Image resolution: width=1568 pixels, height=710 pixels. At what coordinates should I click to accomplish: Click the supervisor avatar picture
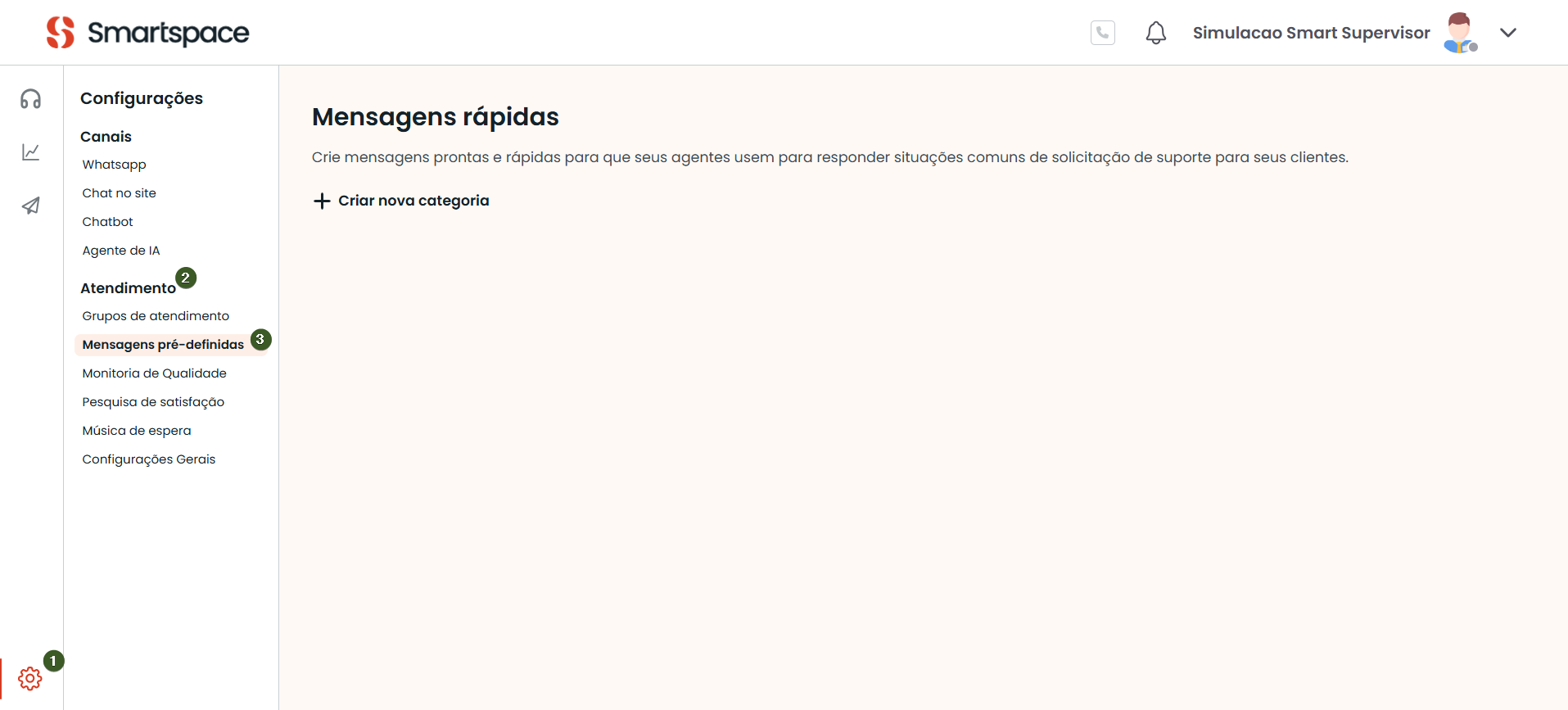coord(1459,33)
